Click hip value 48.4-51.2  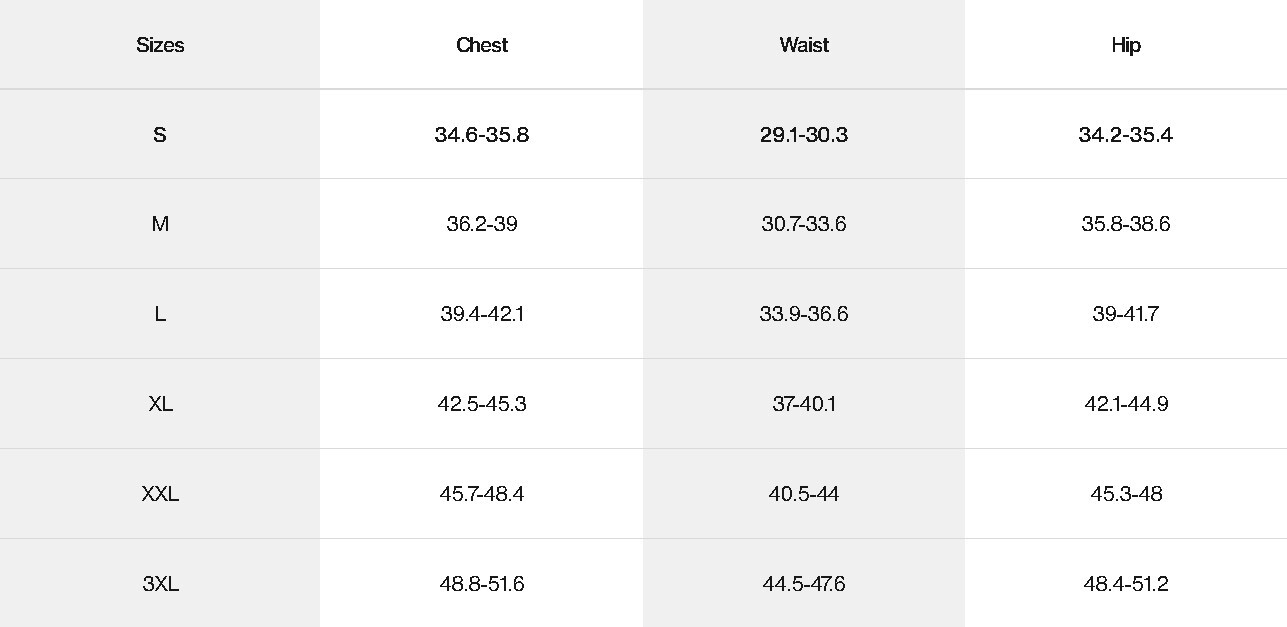(1126, 584)
